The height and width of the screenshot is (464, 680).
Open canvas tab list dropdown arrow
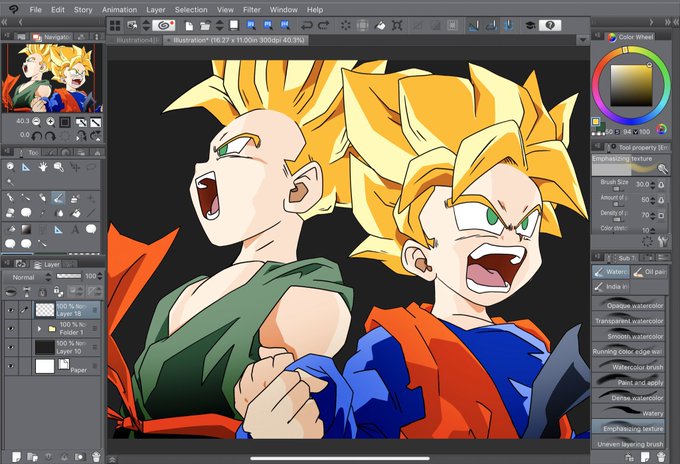[x=582, y=40]
